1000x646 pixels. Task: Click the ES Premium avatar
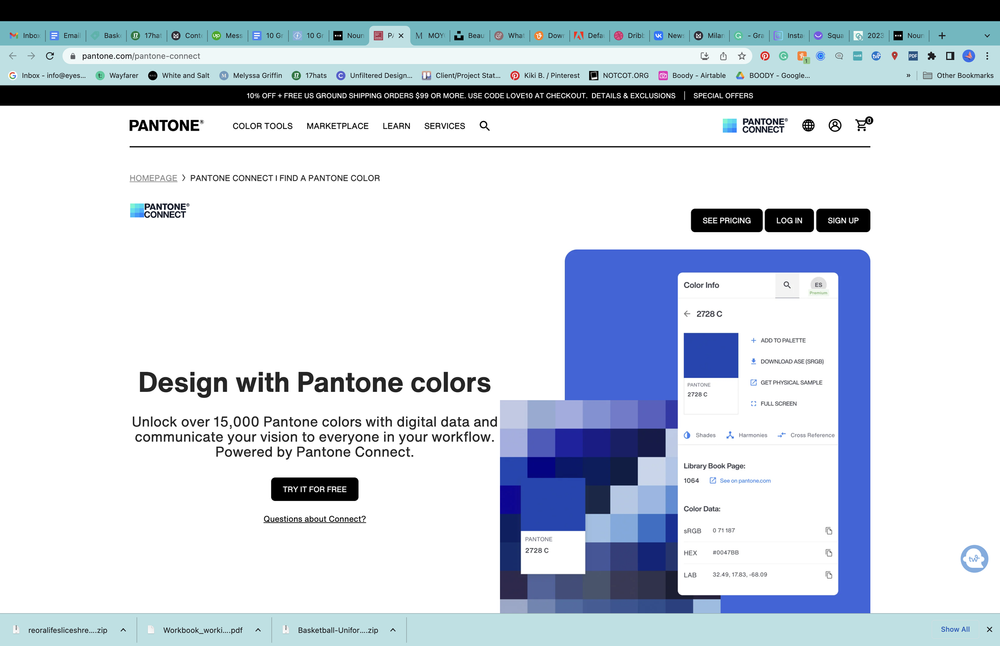(818, 286)
